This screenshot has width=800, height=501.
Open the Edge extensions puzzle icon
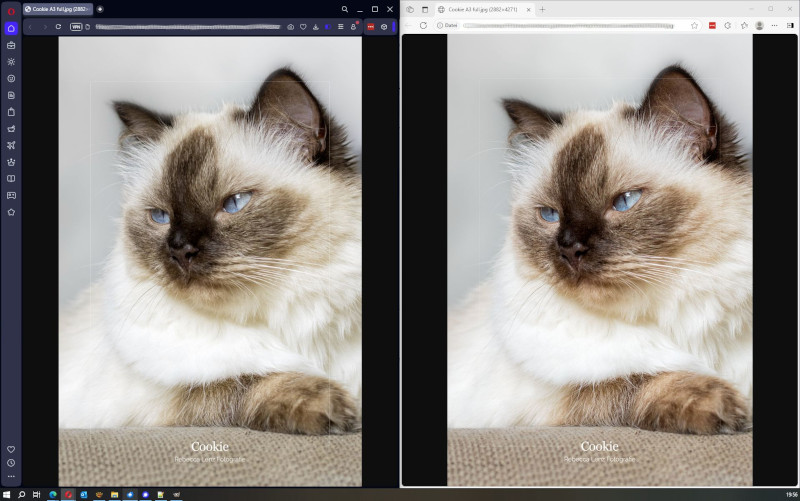[728, 25]
